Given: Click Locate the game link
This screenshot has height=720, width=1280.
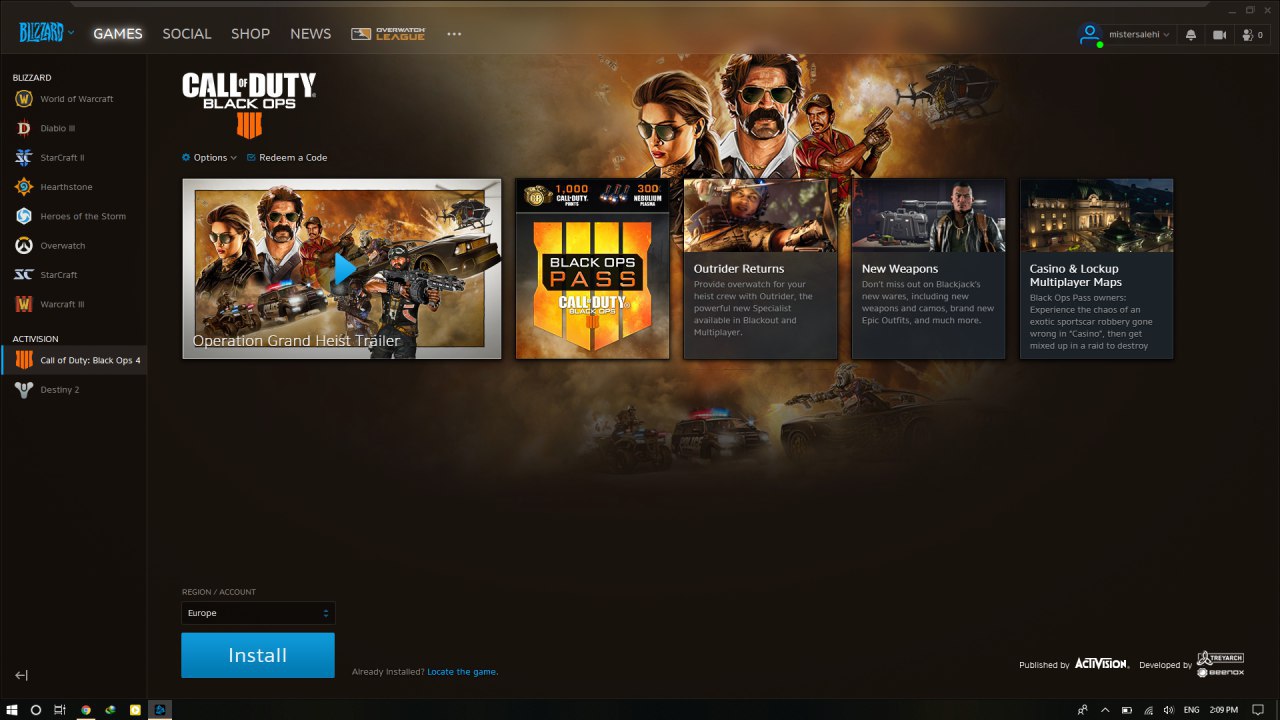Looking at the screenshot, I should tap(462, 672).
